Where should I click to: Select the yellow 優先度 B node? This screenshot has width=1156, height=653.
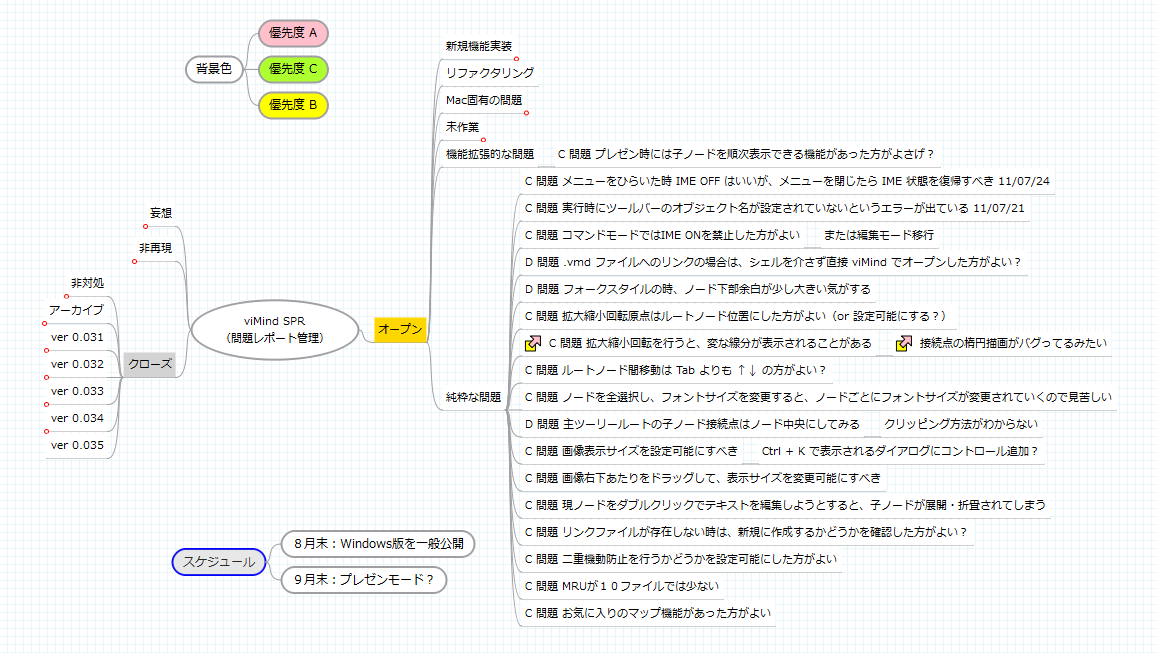tap(293, 105)
